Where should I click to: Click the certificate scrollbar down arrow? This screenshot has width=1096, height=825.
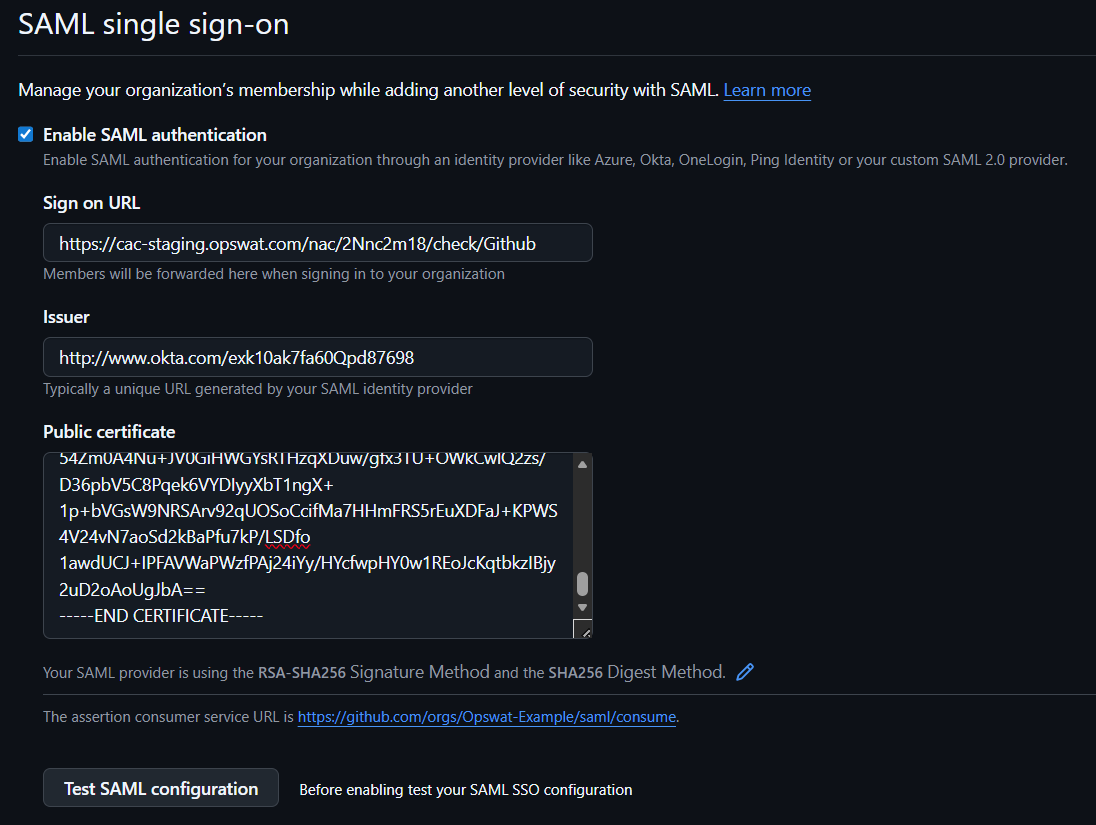pos(582,608)
